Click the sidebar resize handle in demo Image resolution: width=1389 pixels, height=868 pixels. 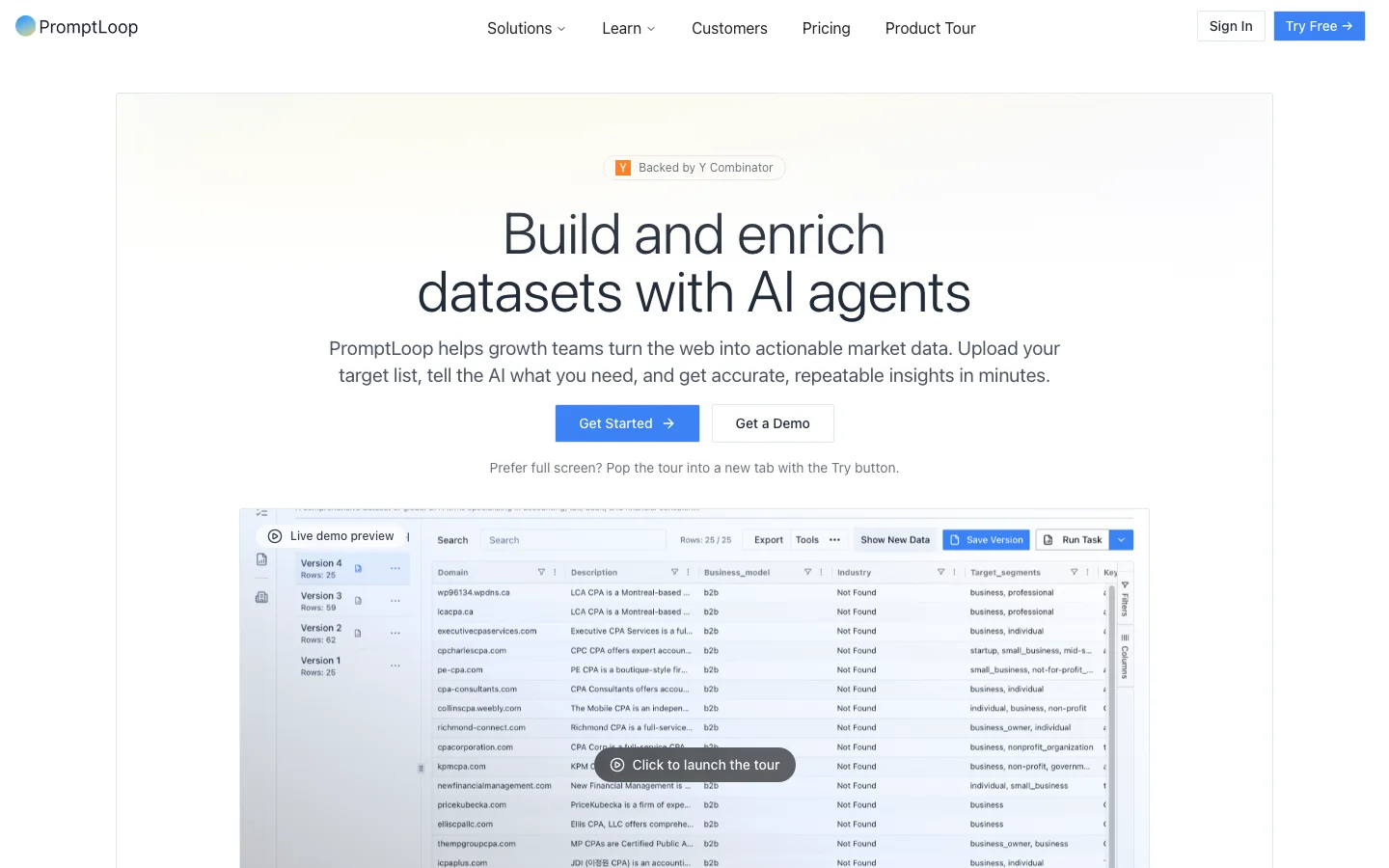point(421,769)
